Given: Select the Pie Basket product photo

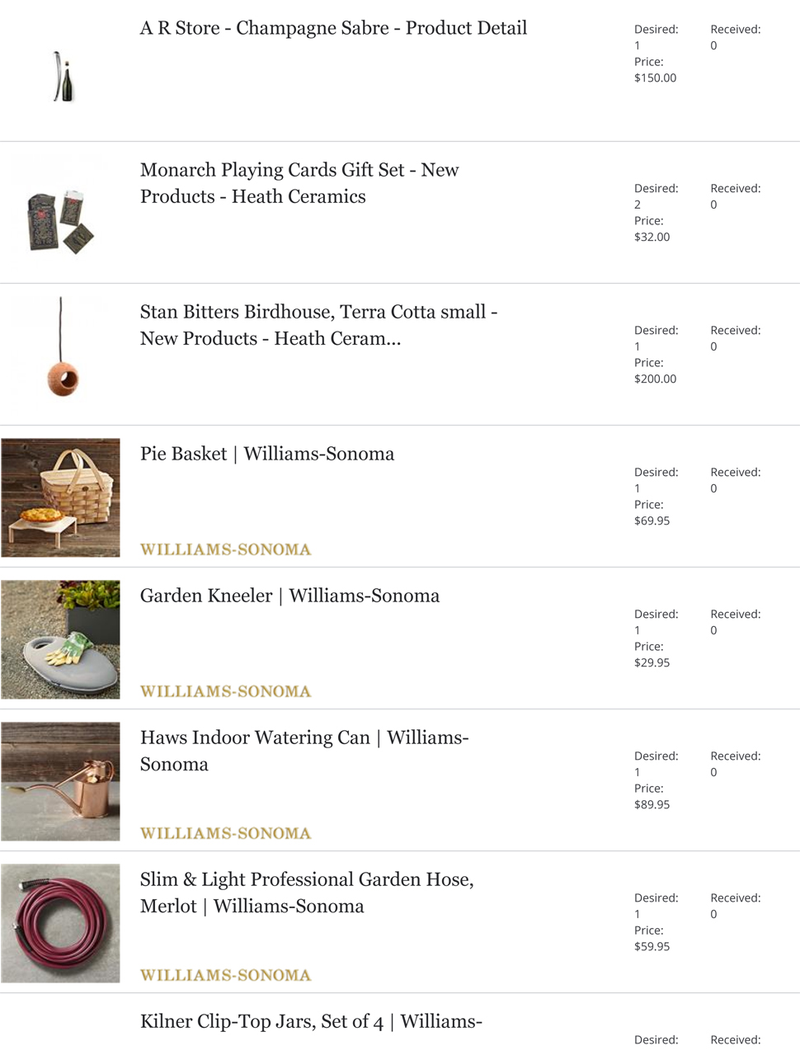Looking at the screenshot, I should [x=61, y=498].
